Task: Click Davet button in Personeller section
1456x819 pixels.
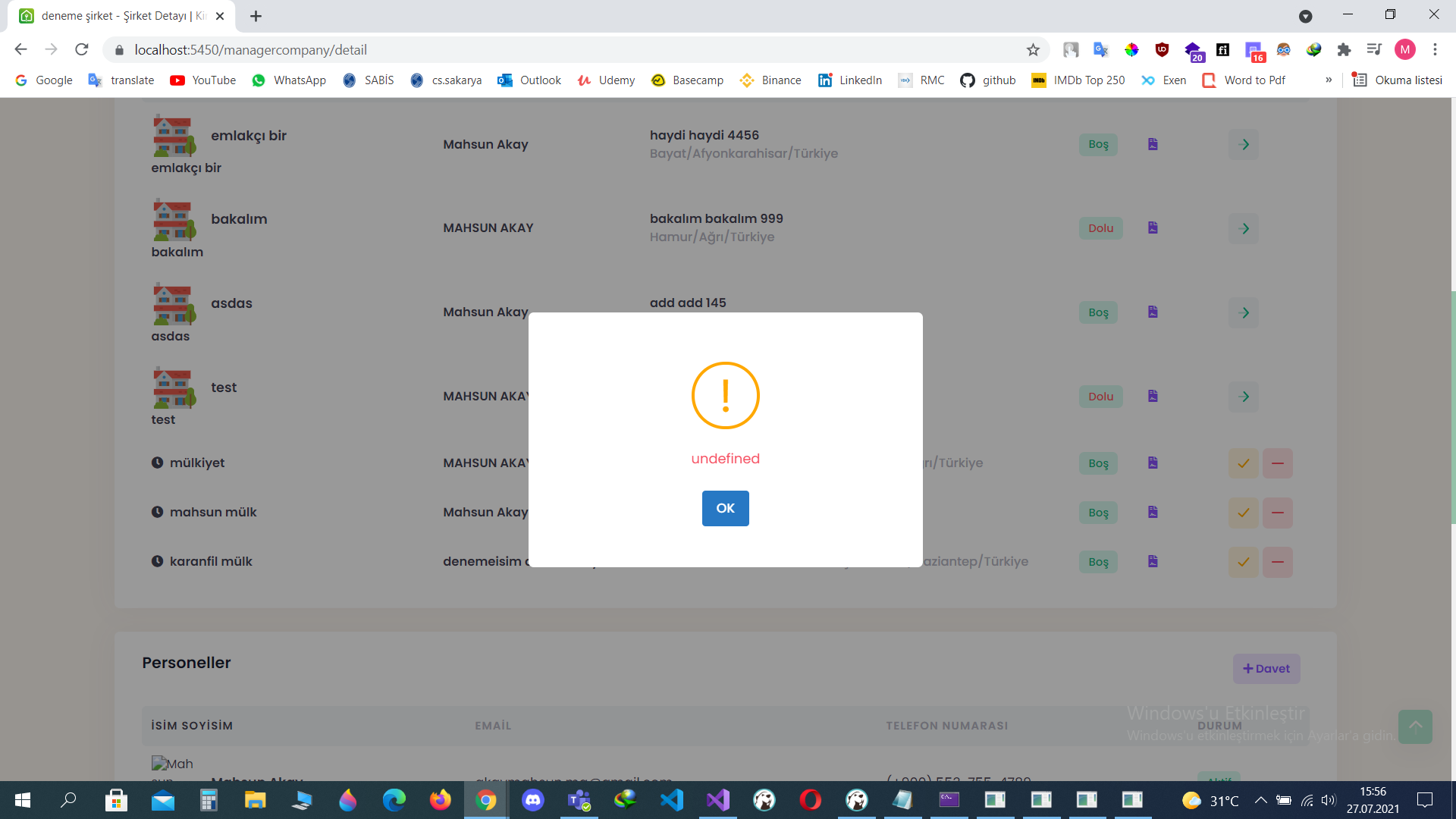Action: point(1266,669)
